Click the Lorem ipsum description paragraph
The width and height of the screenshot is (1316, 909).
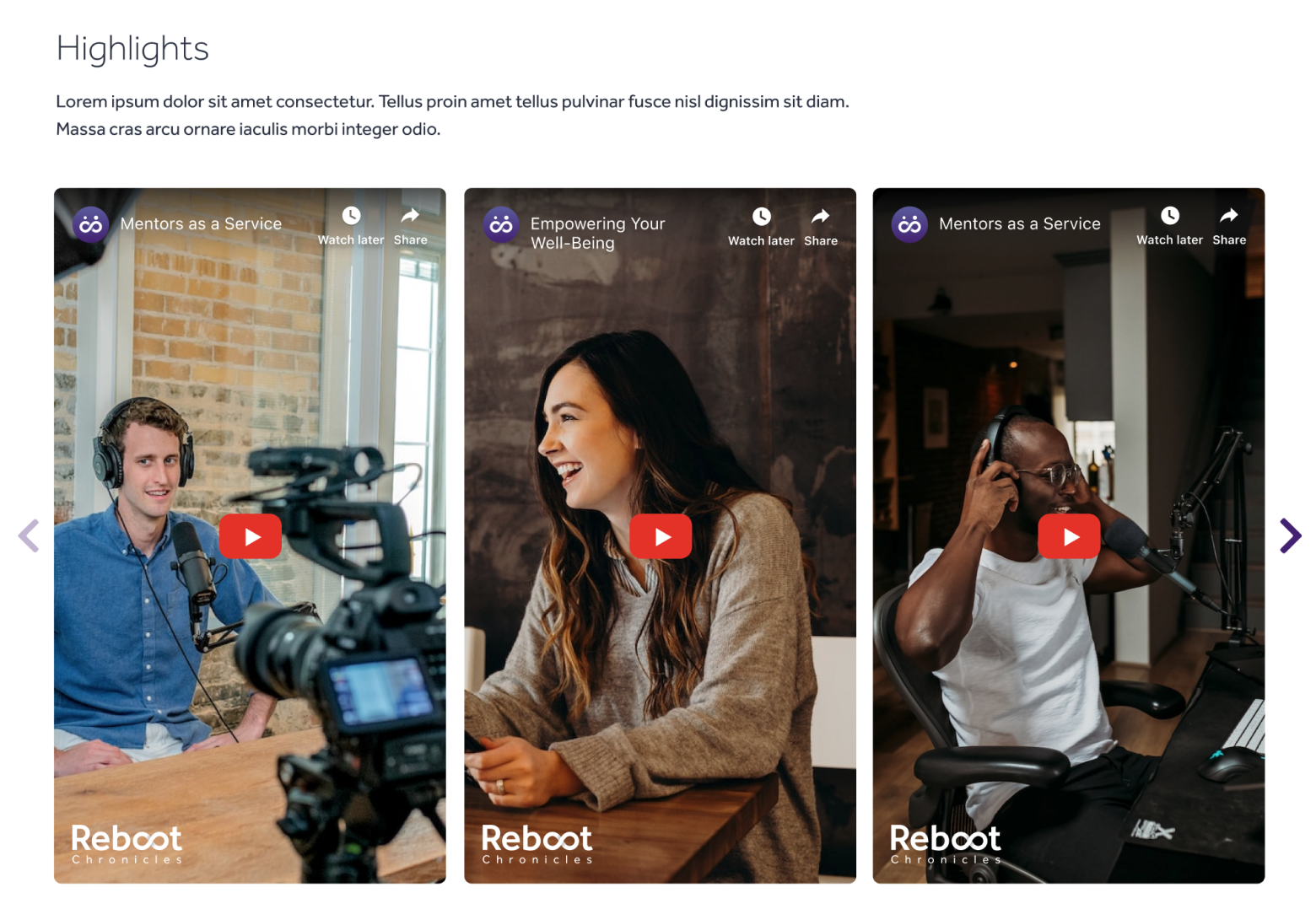pos(452,115)
